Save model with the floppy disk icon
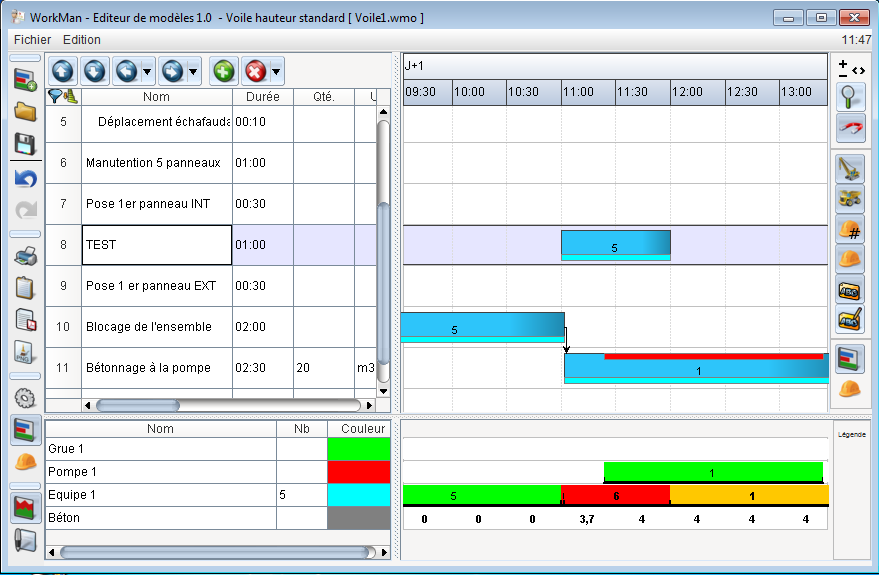879x575 pixels. tap(26, 143)
